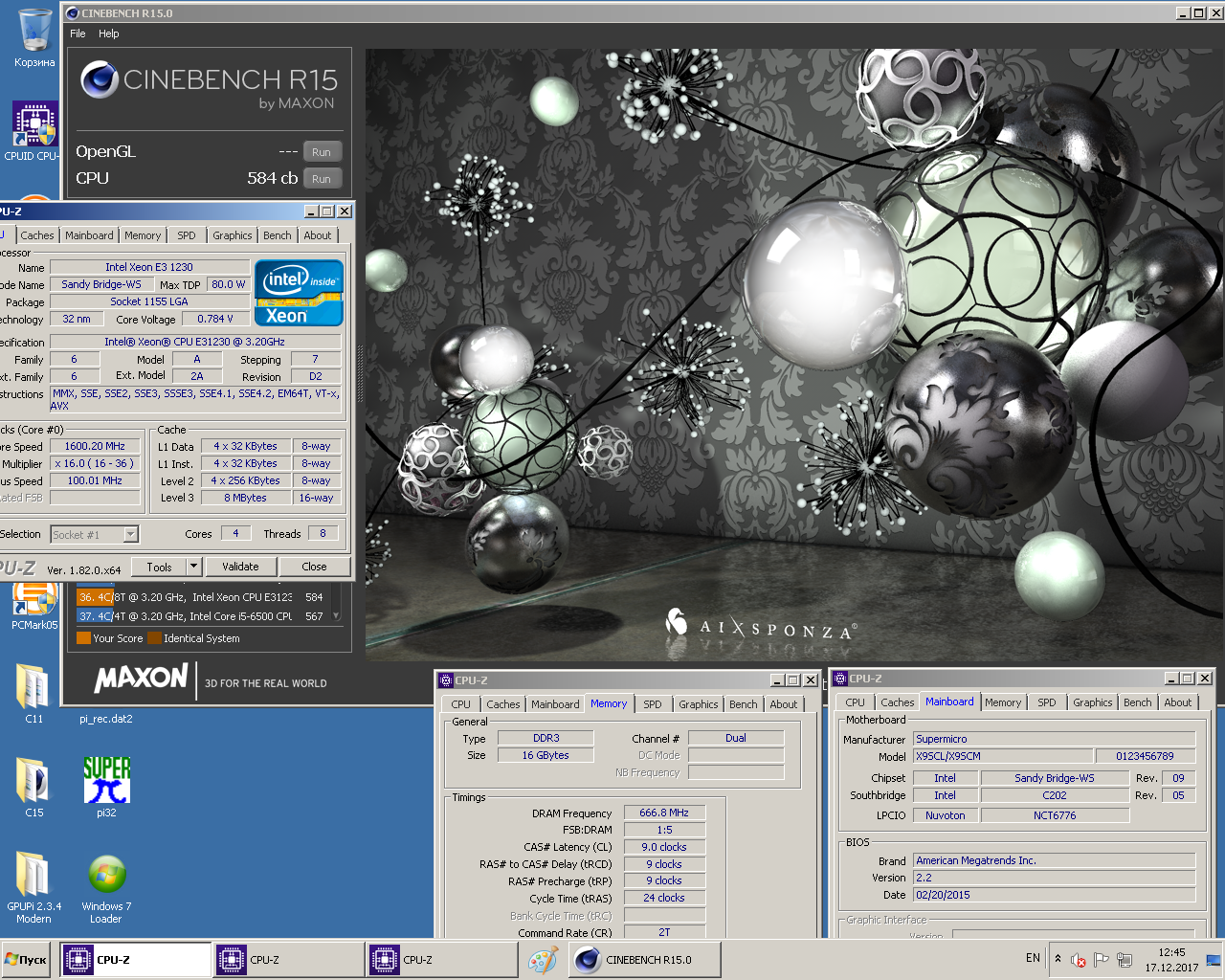Select the Intel Xeon CPU E3123 ranking row
Image resolution: width=1225 pixels, height=980 pixels.
coord(203,597)
